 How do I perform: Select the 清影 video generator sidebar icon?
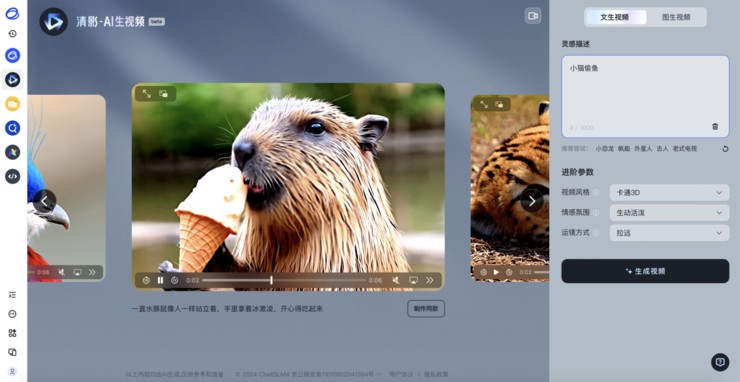pyautogui.click(x=12, y=79)
